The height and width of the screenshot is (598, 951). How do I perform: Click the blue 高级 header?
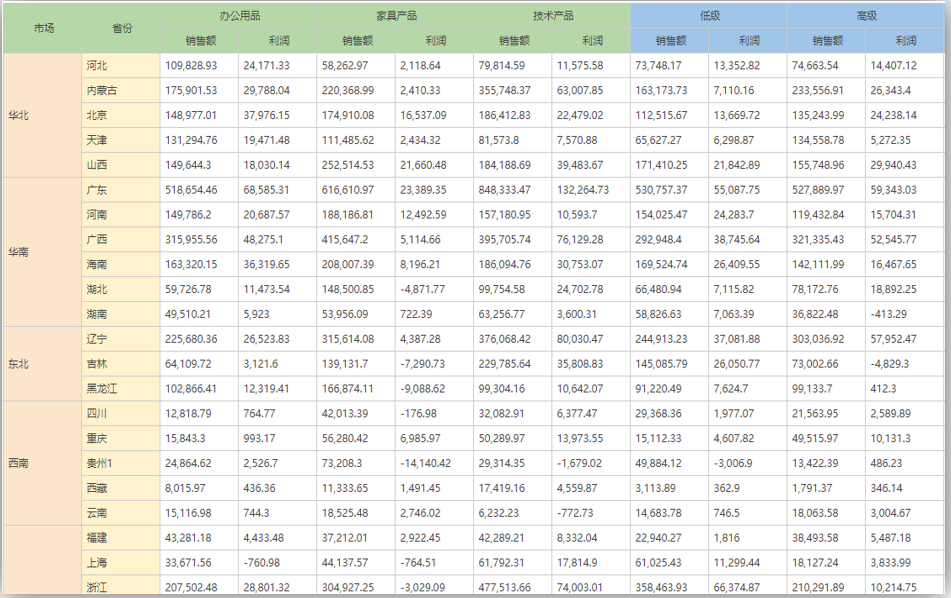point(866,16)
